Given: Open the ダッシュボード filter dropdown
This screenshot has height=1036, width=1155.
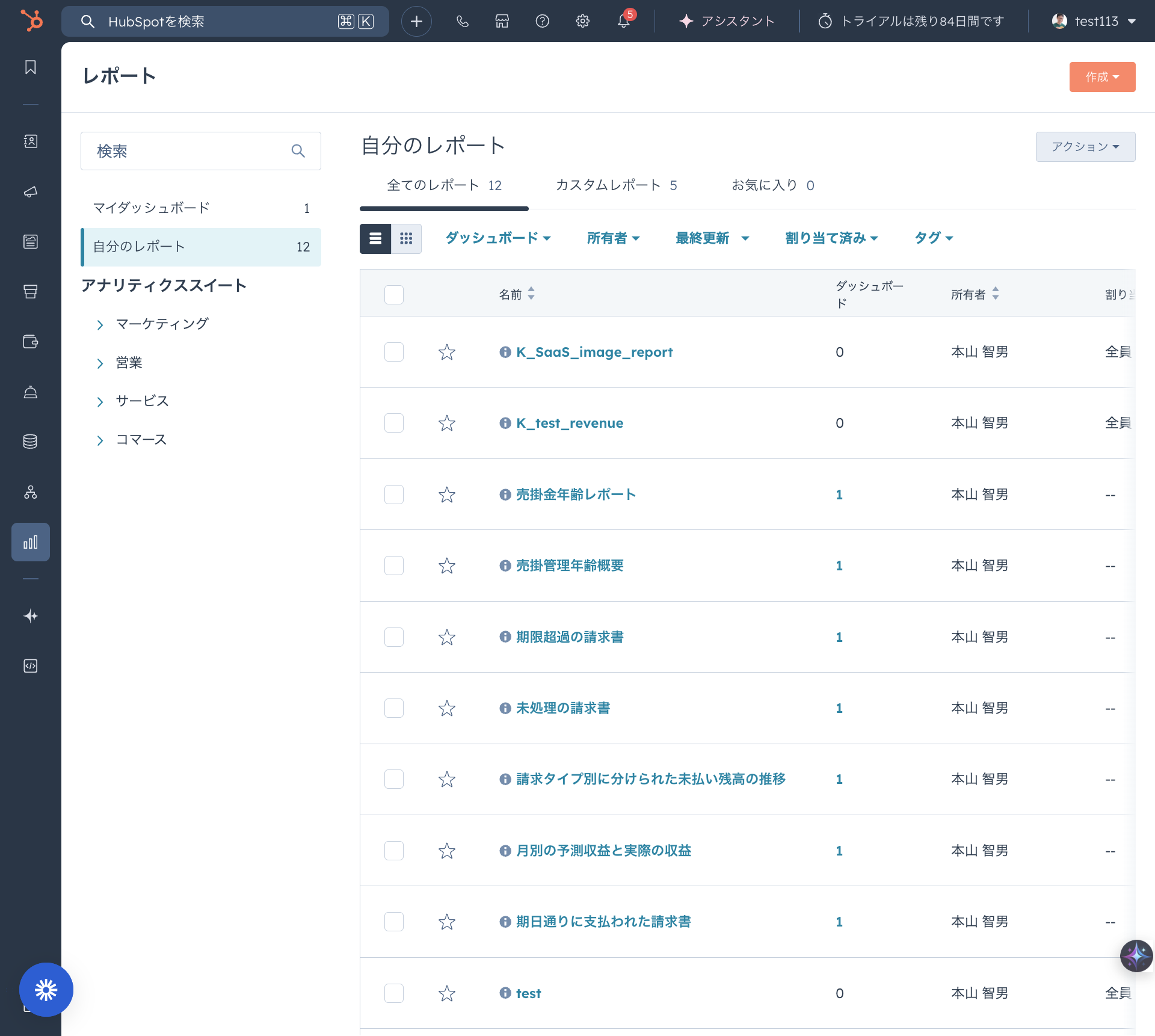Looking at the screenshot, I should click(497, 238).
